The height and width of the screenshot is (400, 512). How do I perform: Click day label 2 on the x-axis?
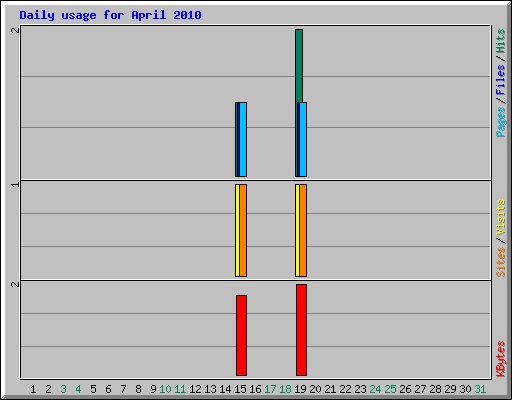[x=48, y=389]
